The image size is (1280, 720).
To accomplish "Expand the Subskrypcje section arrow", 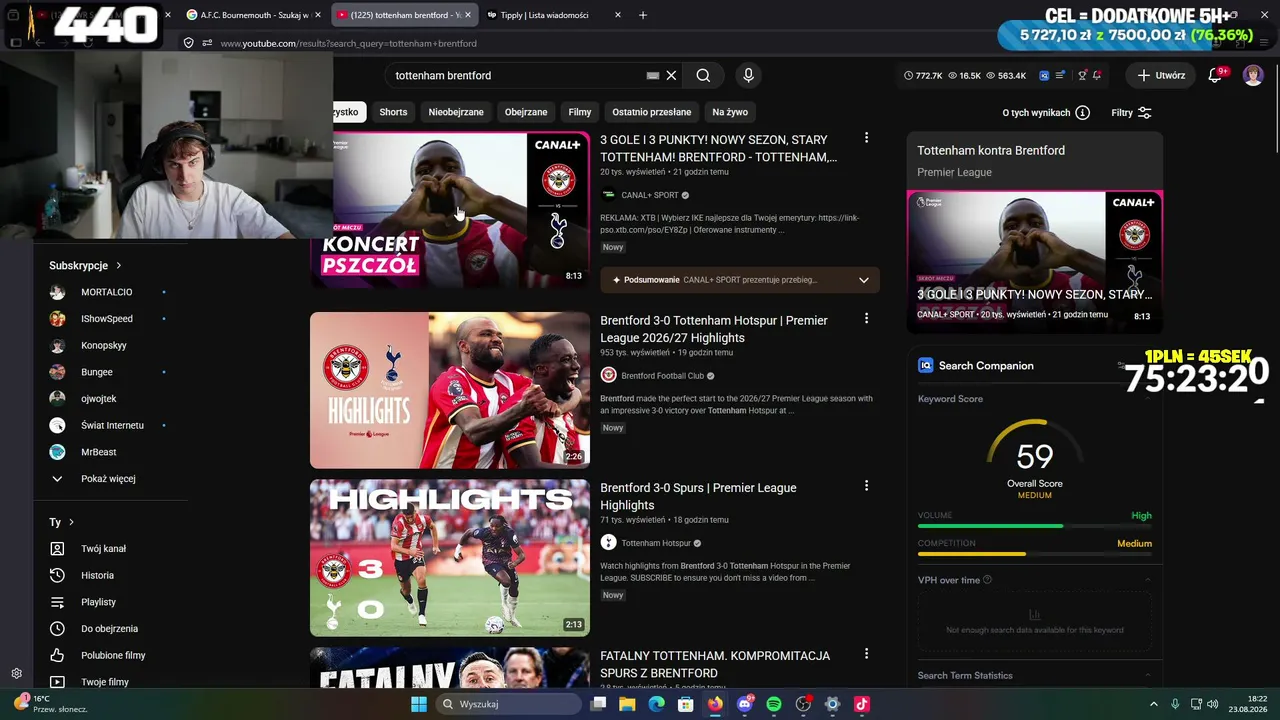I will [x=118, y=266].
